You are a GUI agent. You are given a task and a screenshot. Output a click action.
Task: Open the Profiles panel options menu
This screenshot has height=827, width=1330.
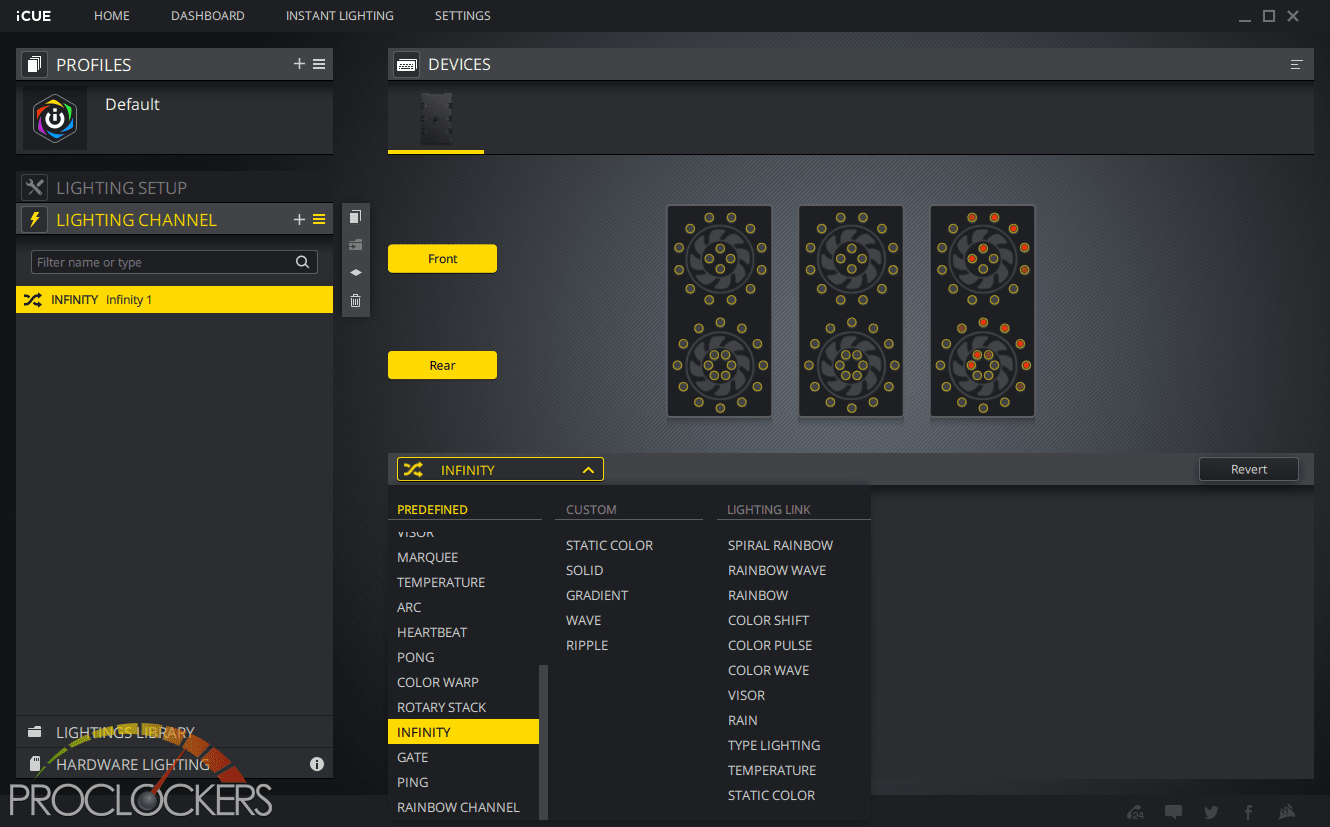point(319,64)
